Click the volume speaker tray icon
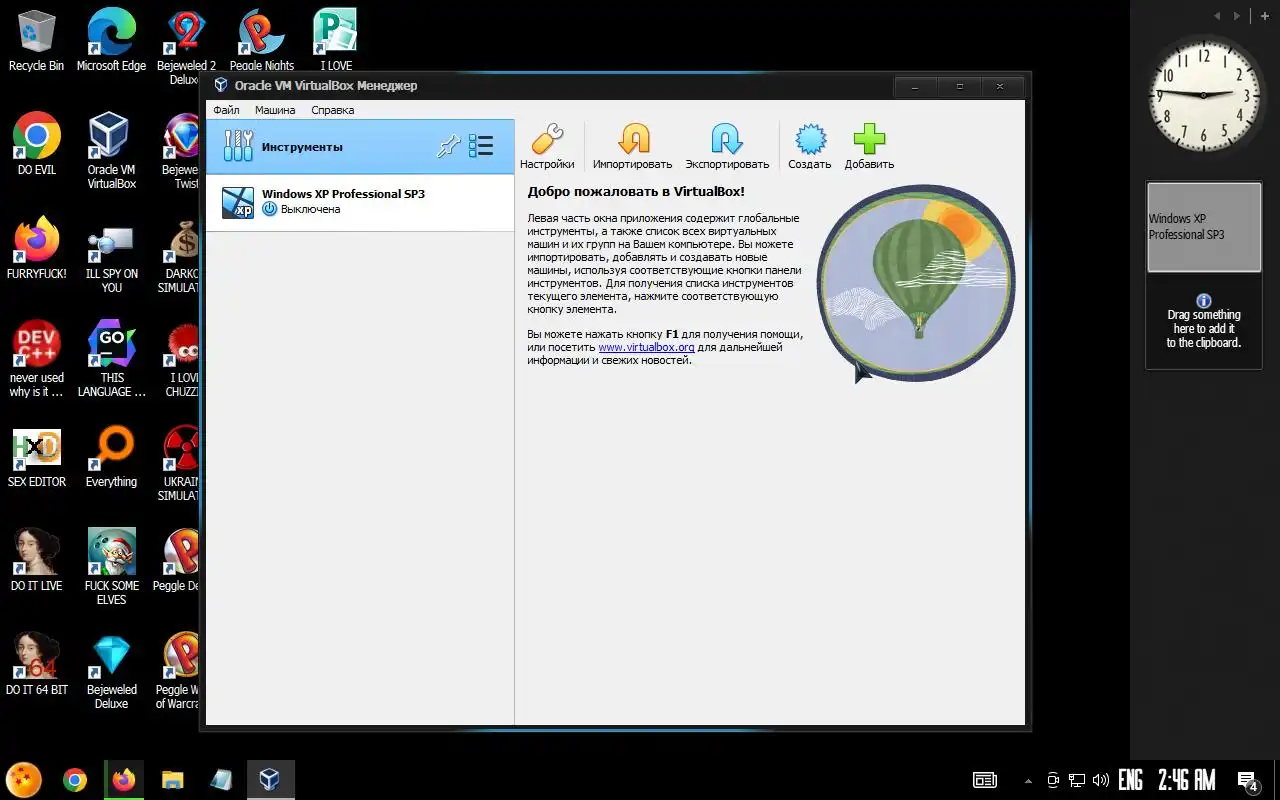The image size is (1280, 800). coord(1101,780)
